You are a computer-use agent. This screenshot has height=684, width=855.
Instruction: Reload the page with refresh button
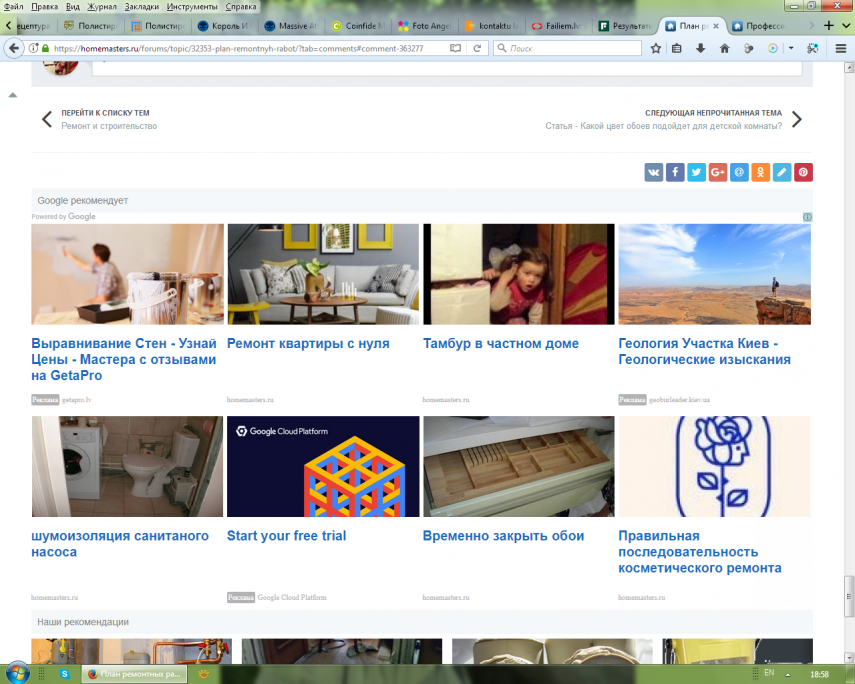pyautogui.click(x=478, y=48)
